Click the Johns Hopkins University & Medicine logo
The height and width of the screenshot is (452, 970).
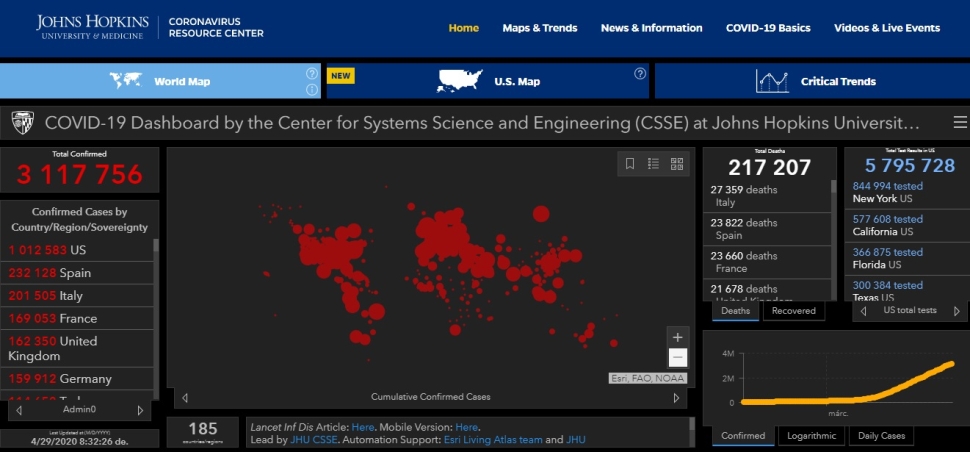93,27
